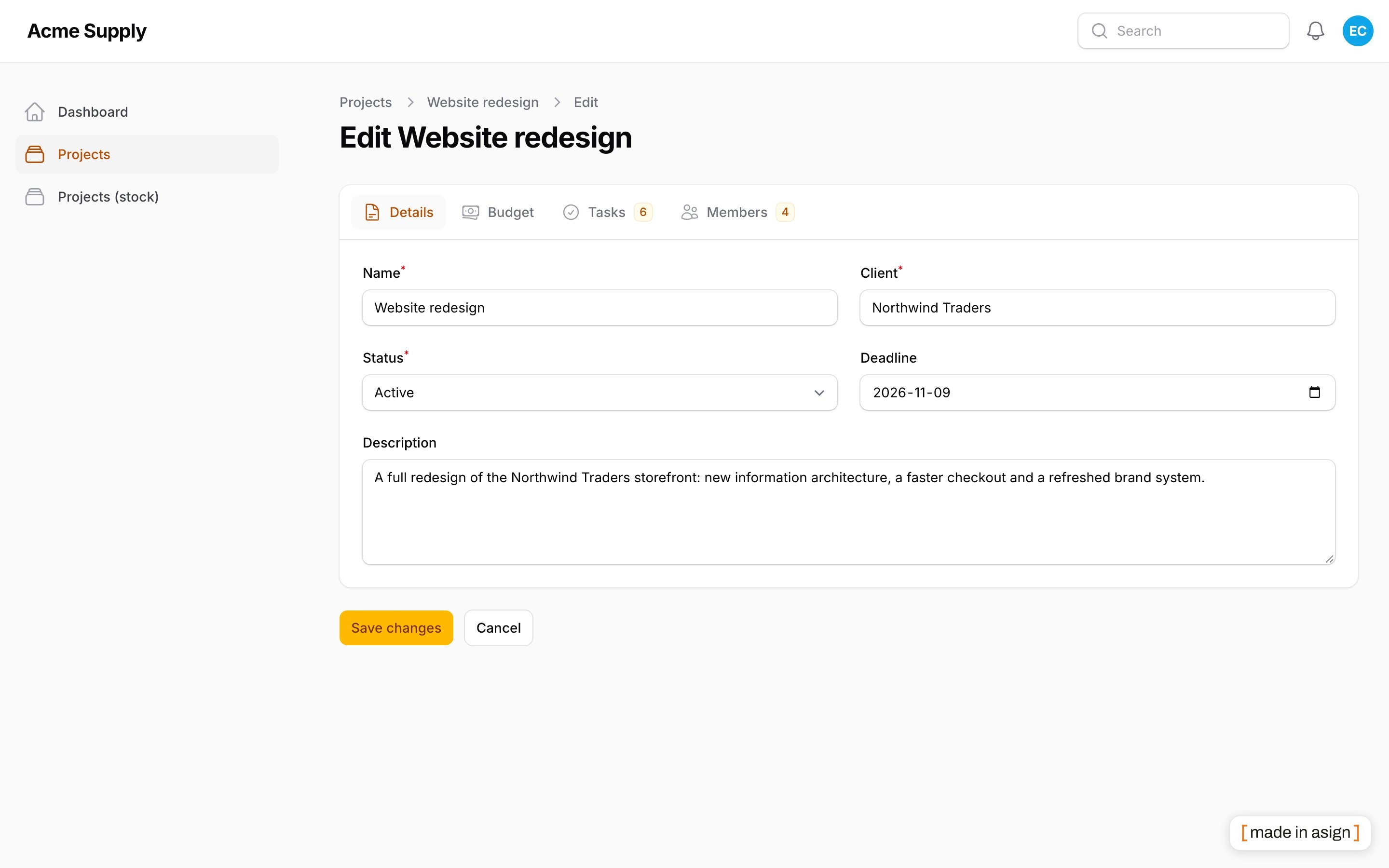Open Website redesign breadcrumb link

483,102
